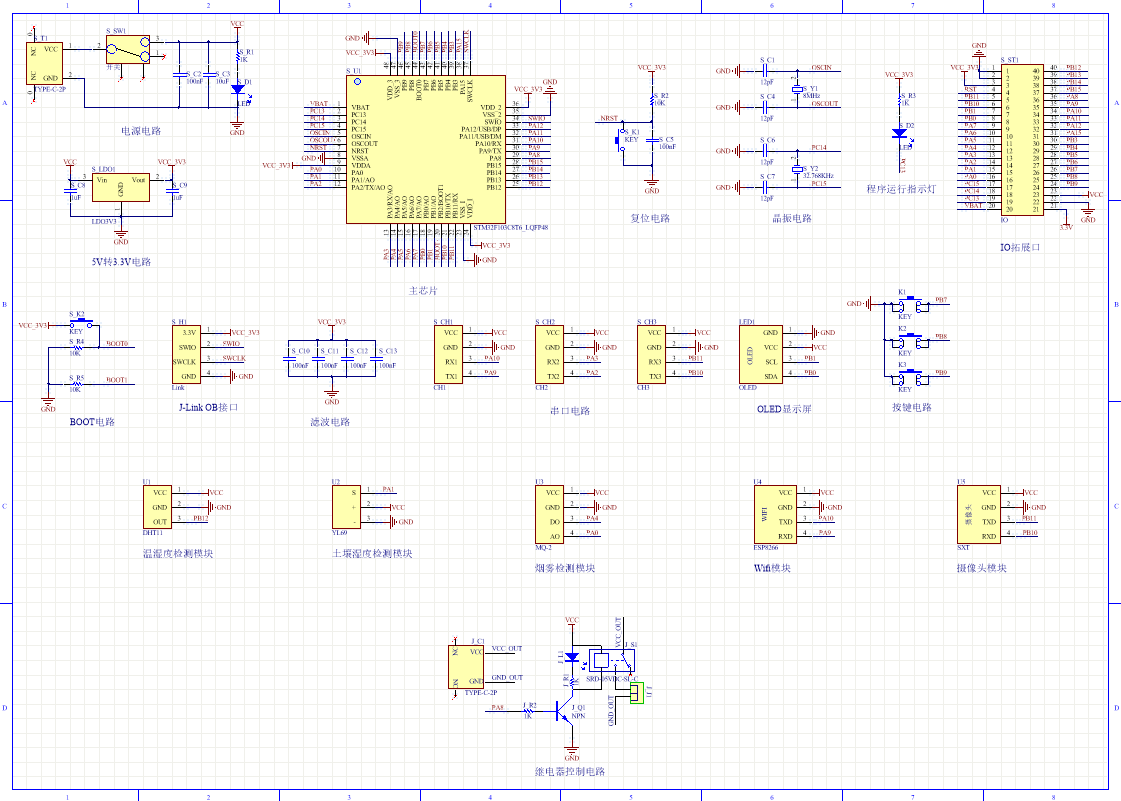Click the S_D2 program indicator LED
Viewport: 1121px width, 801px height.
(899, 133)
